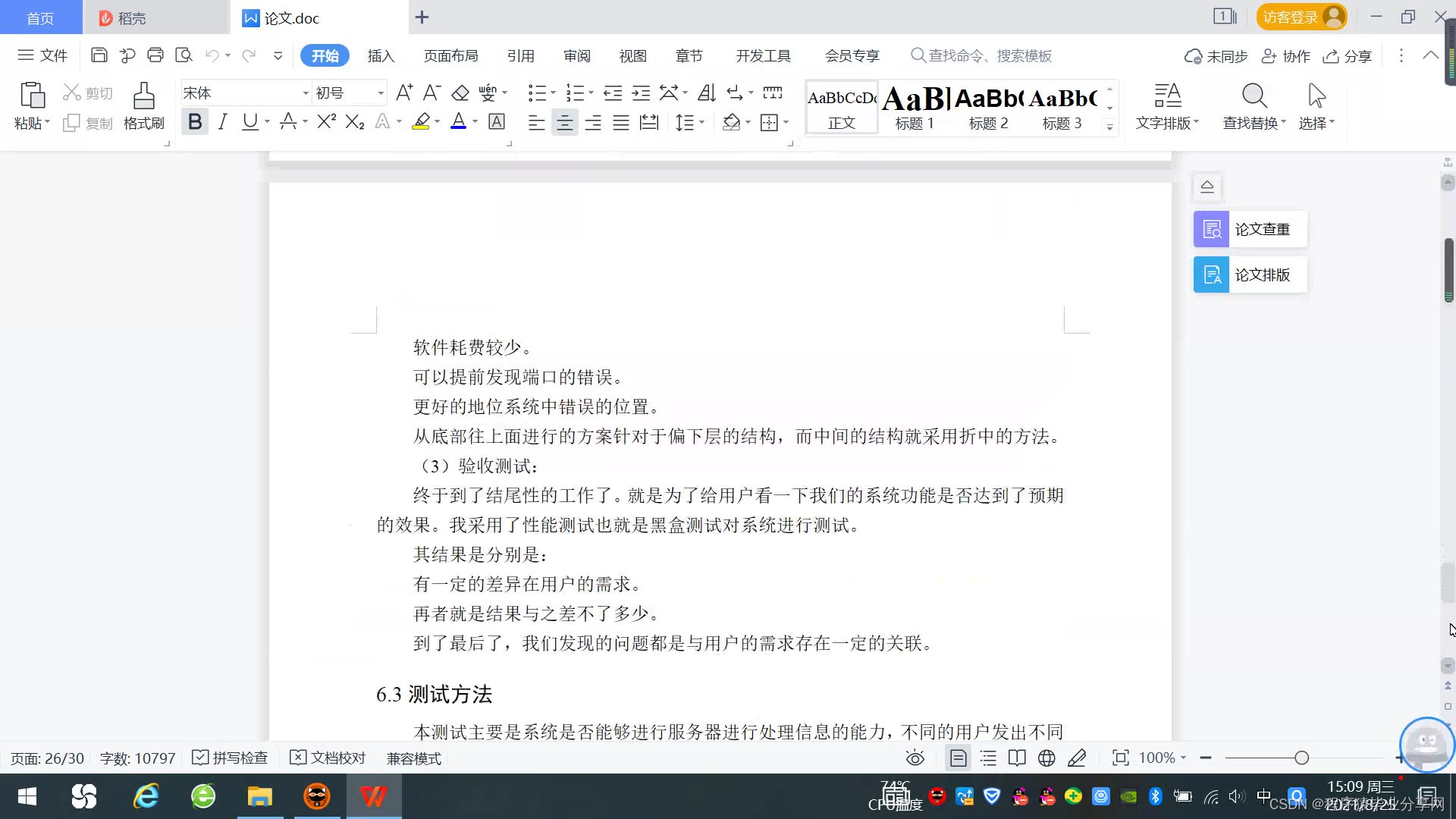Click the Print icon in quick toolbar
Image resolution: width=1456 pixels, height=819 pixels.
click(155, 55)
